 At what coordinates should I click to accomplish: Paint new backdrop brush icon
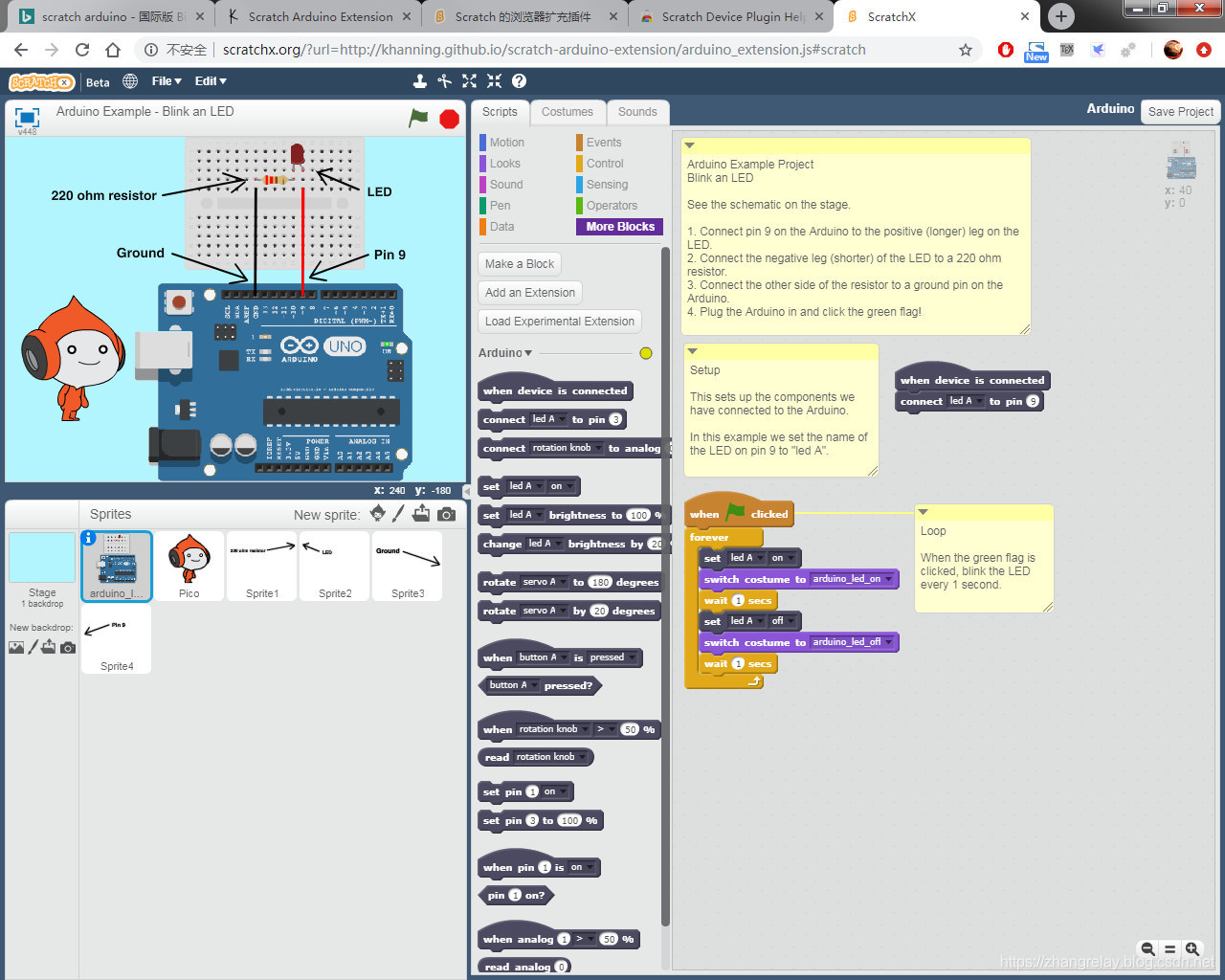(x=33, y=647)
